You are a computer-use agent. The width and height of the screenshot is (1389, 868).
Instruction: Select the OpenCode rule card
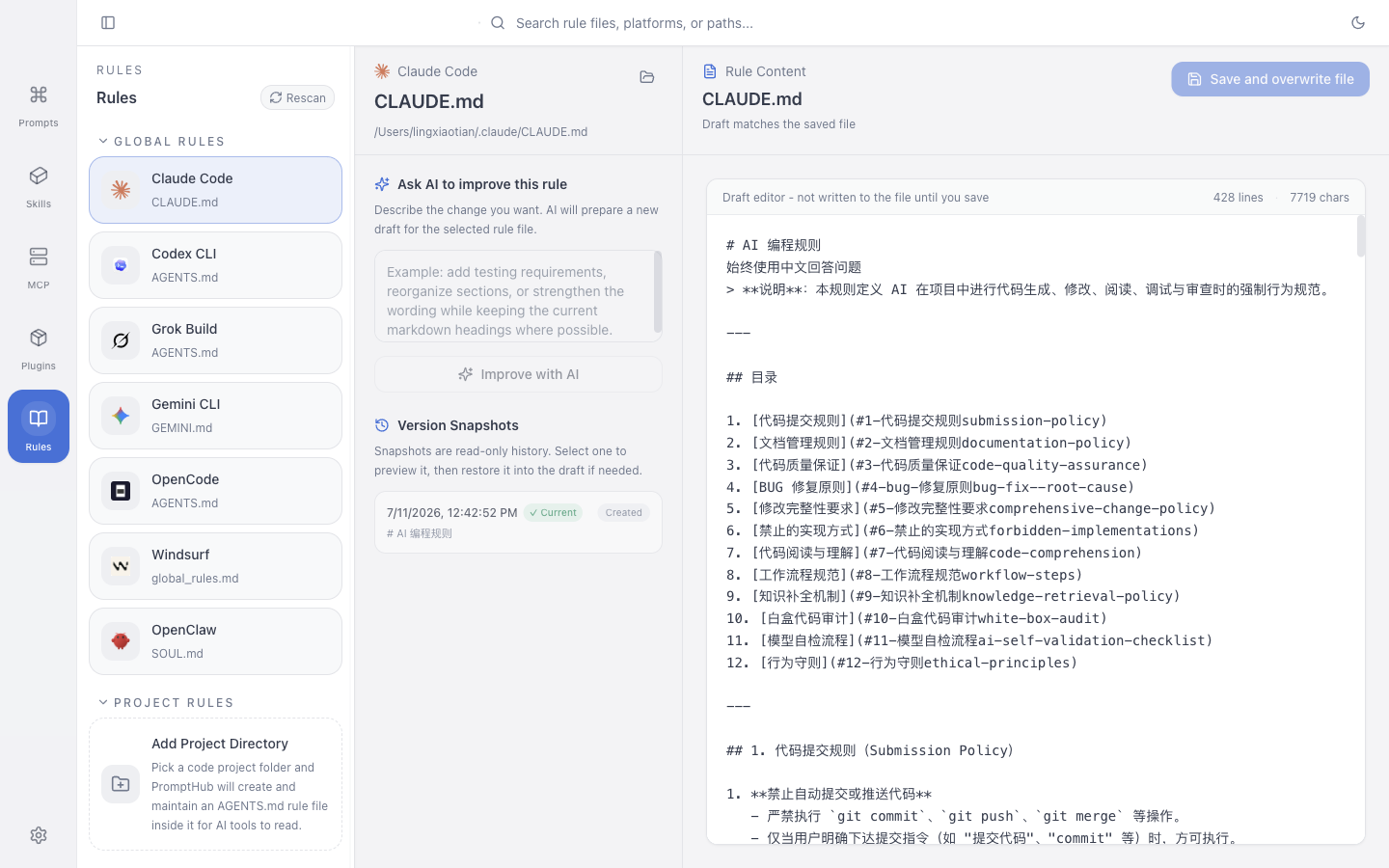coord(215,491)
